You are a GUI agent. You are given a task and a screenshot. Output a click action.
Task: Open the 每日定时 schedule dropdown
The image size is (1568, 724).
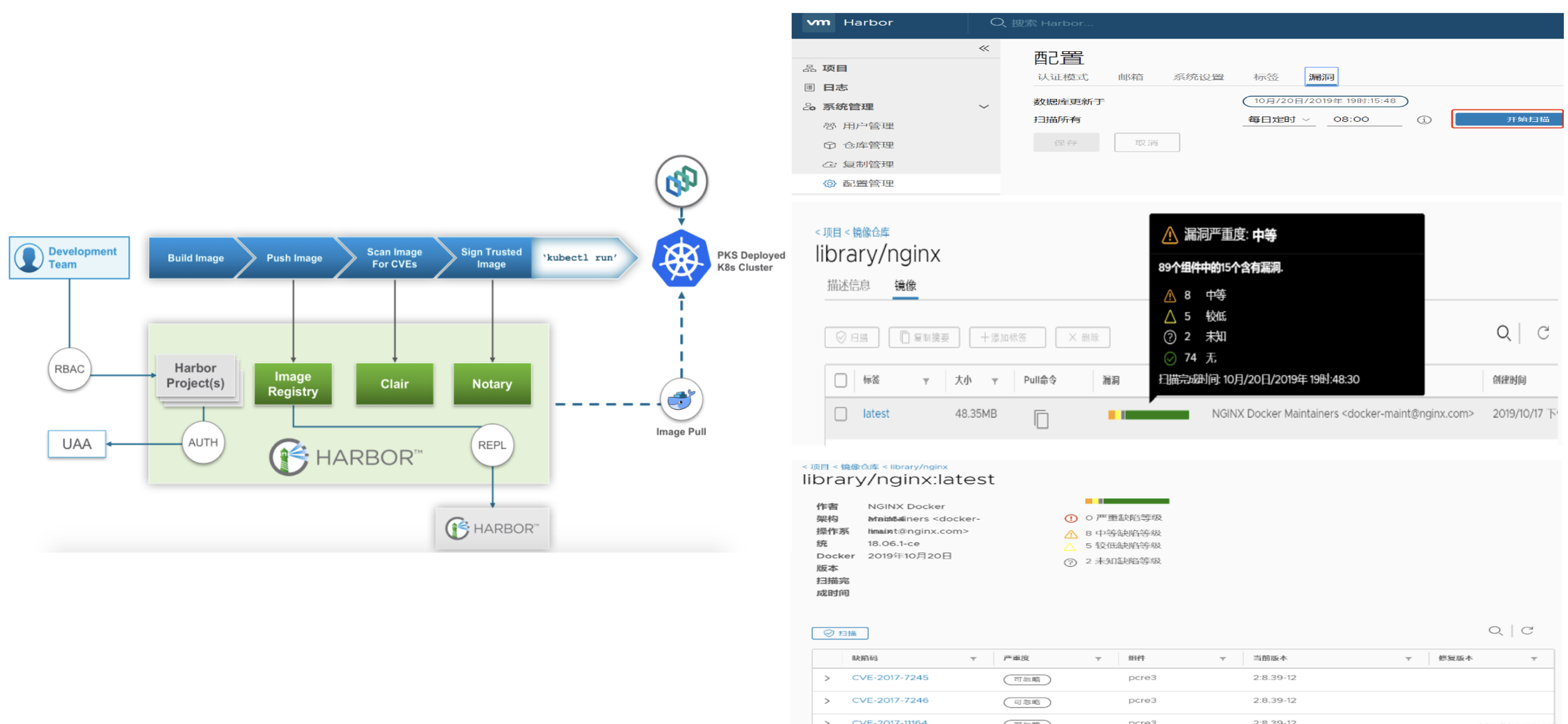coord(1279,120)
